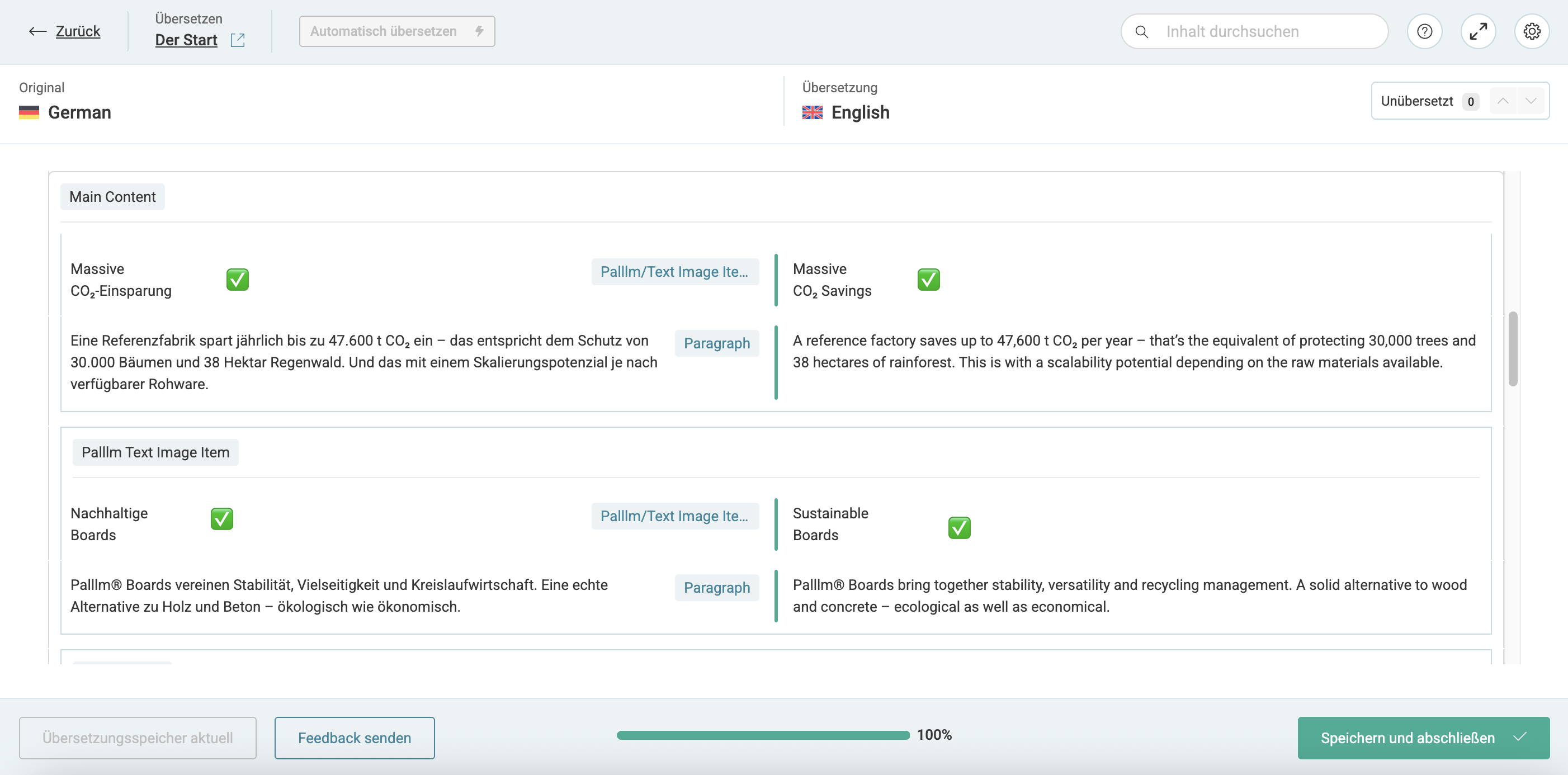Click green checkmark beside Massive CO₂ Savings
This screenshot has width=1568, height=775.
[x=928, y=280]
